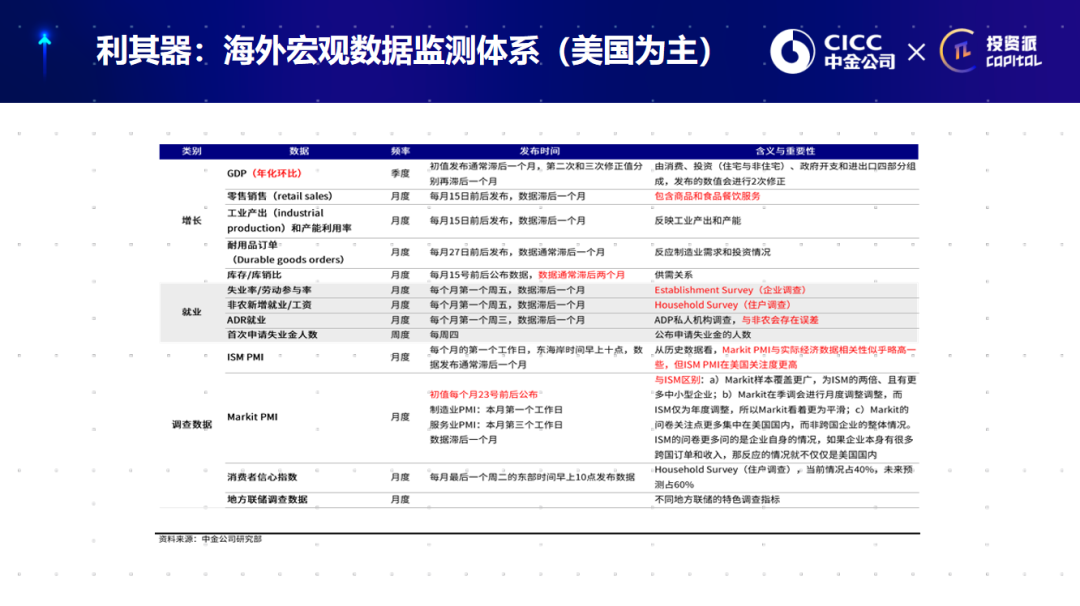This screenshot has width=1080, height=606.
Task: Click the 零售销售（retail sales）cell
Action: coord(280,196)
